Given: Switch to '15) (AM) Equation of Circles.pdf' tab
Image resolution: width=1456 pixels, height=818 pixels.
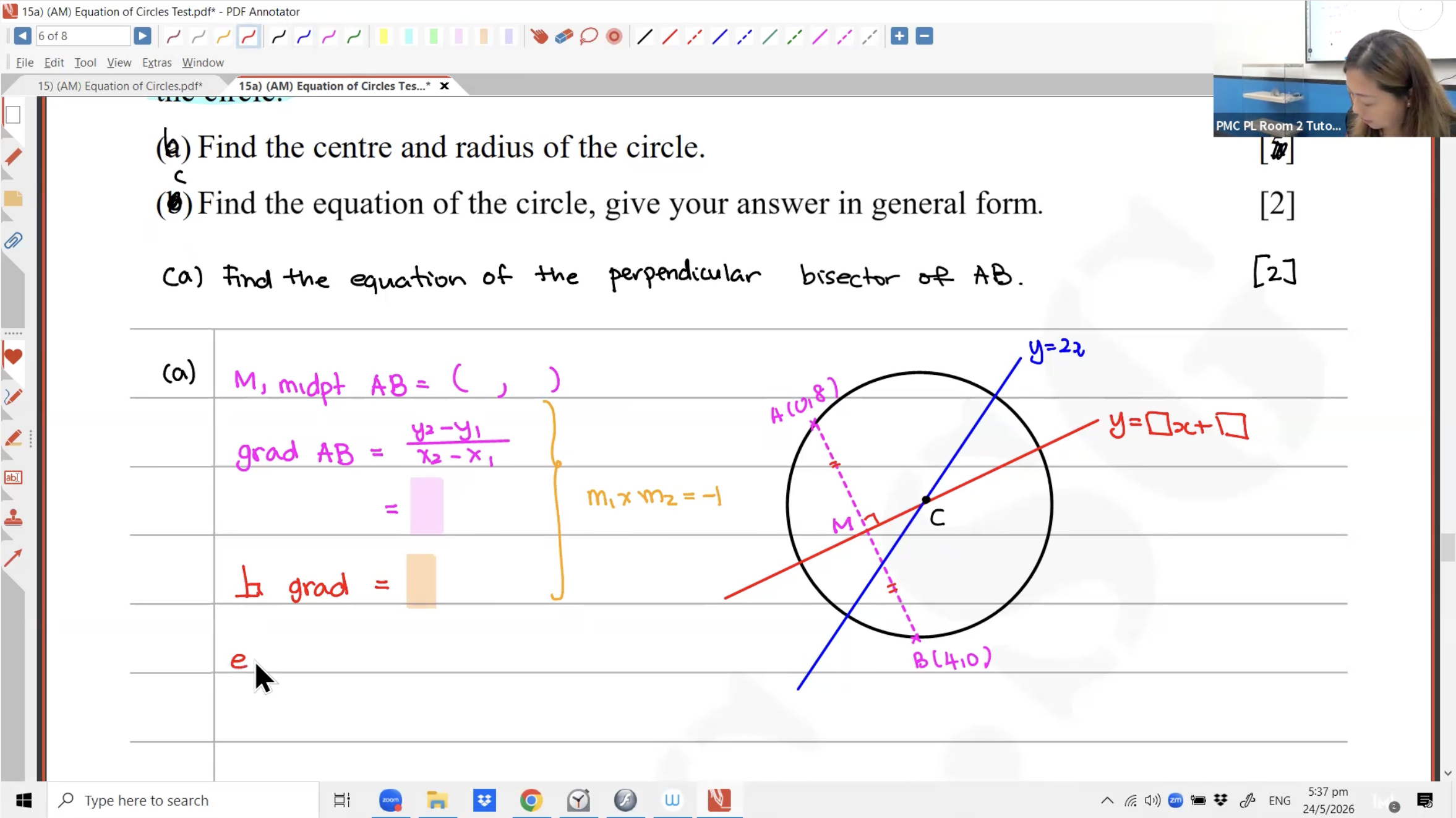Looking at the screenshot, I should tap(120, 86).
